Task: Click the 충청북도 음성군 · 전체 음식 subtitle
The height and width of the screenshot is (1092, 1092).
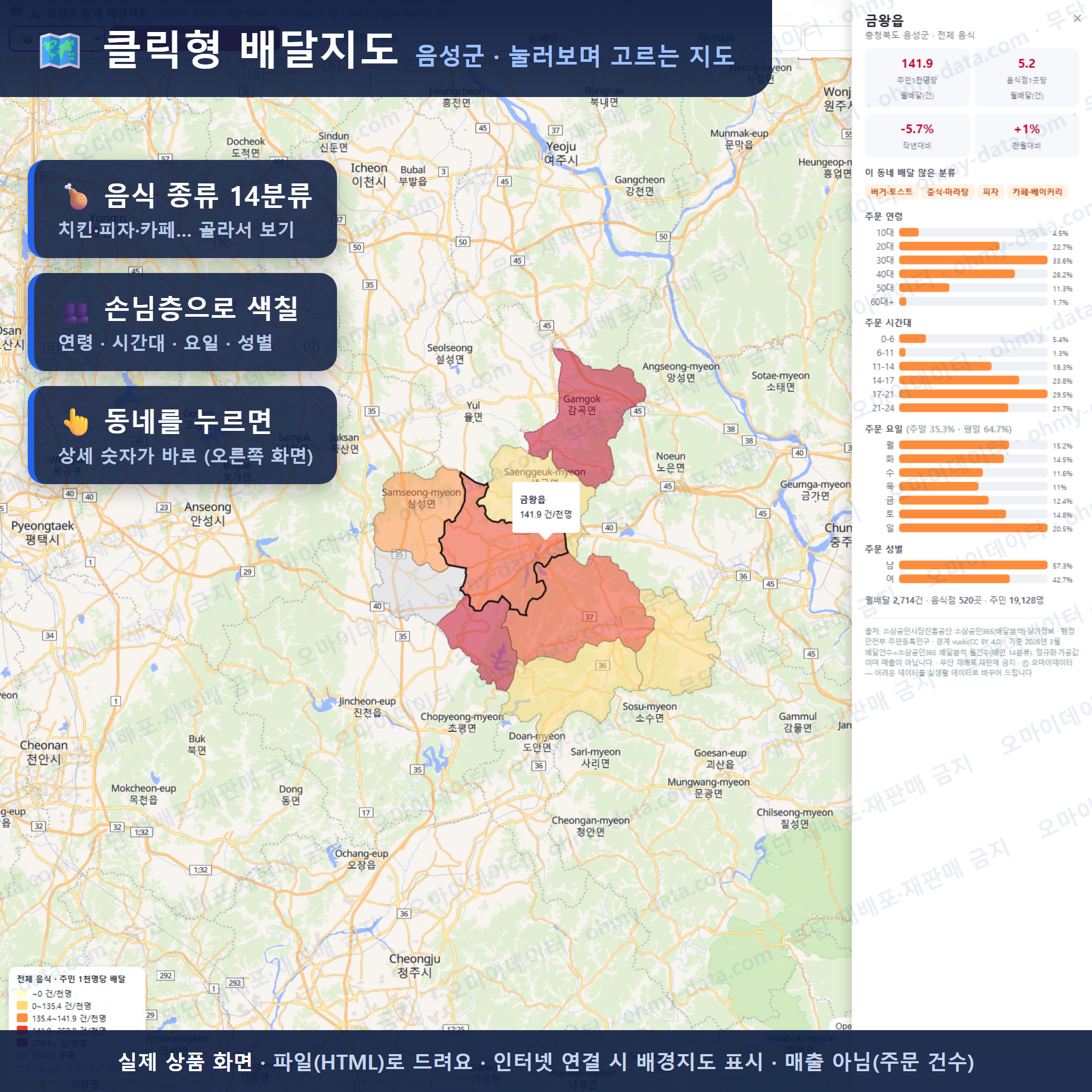Action: [920, 35]
